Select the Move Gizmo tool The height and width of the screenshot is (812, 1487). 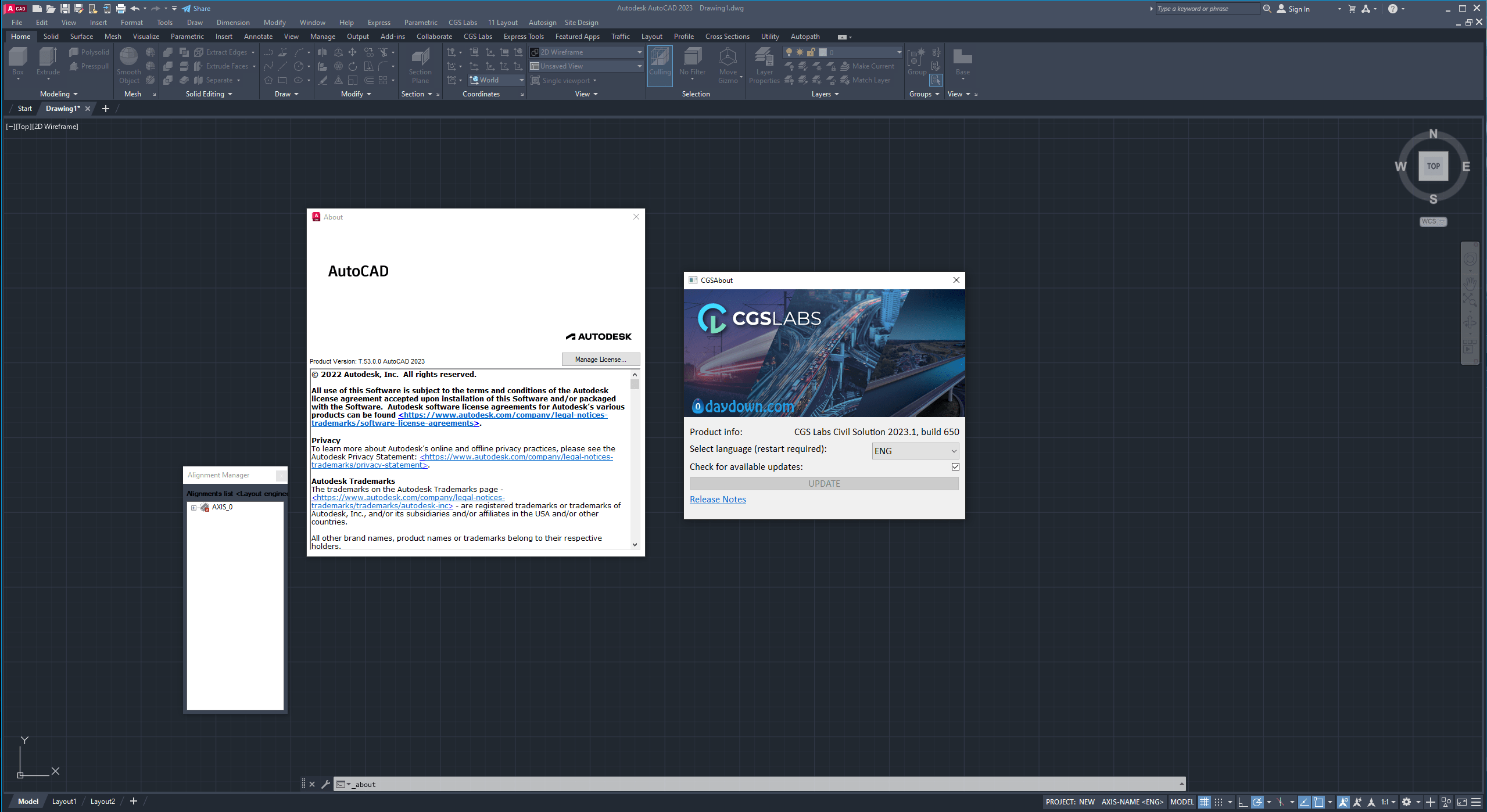[x=728, y=66]
